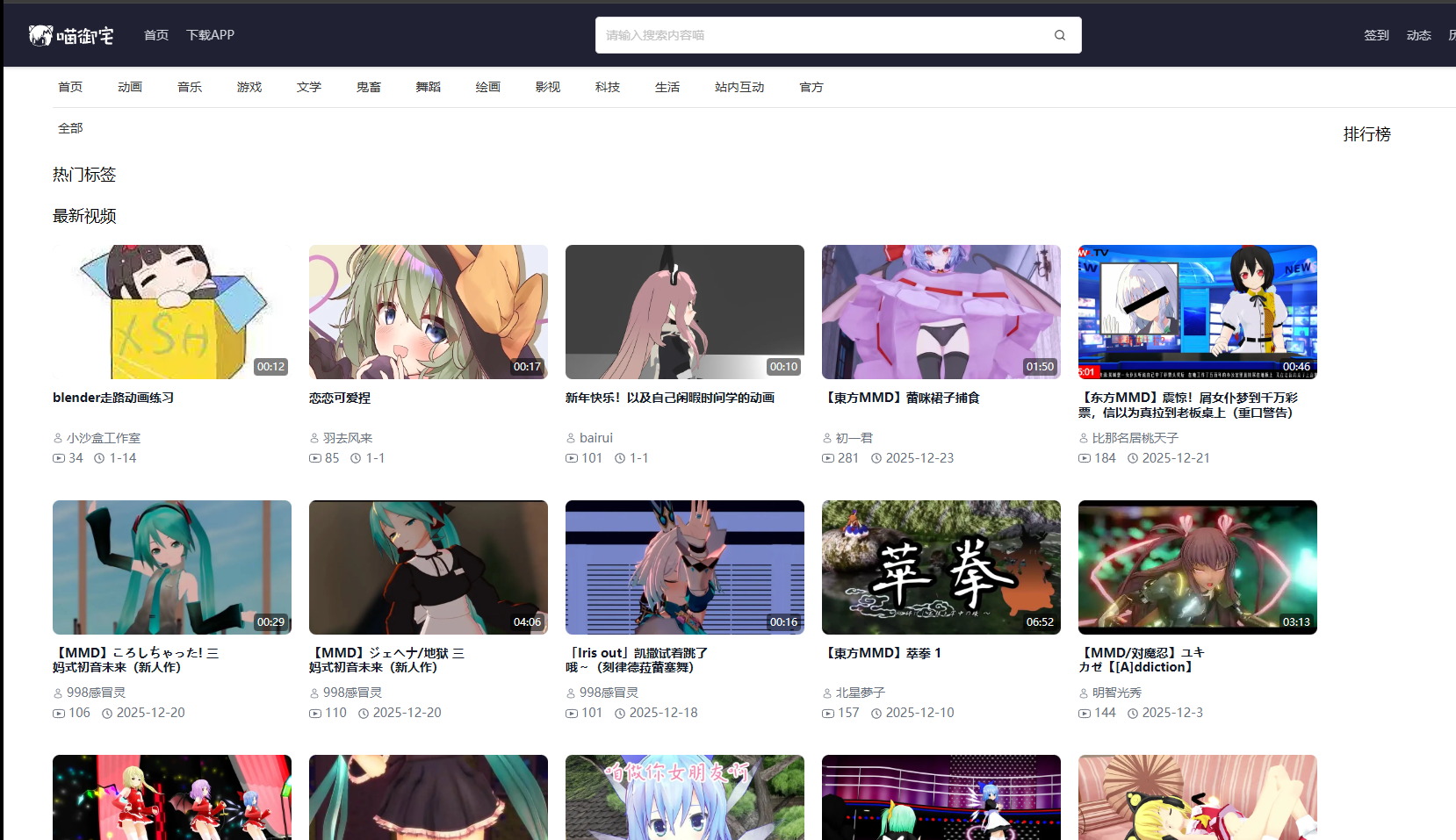Open the 动画 category tab
The image size is (1456, 840).
click(130, 87)
